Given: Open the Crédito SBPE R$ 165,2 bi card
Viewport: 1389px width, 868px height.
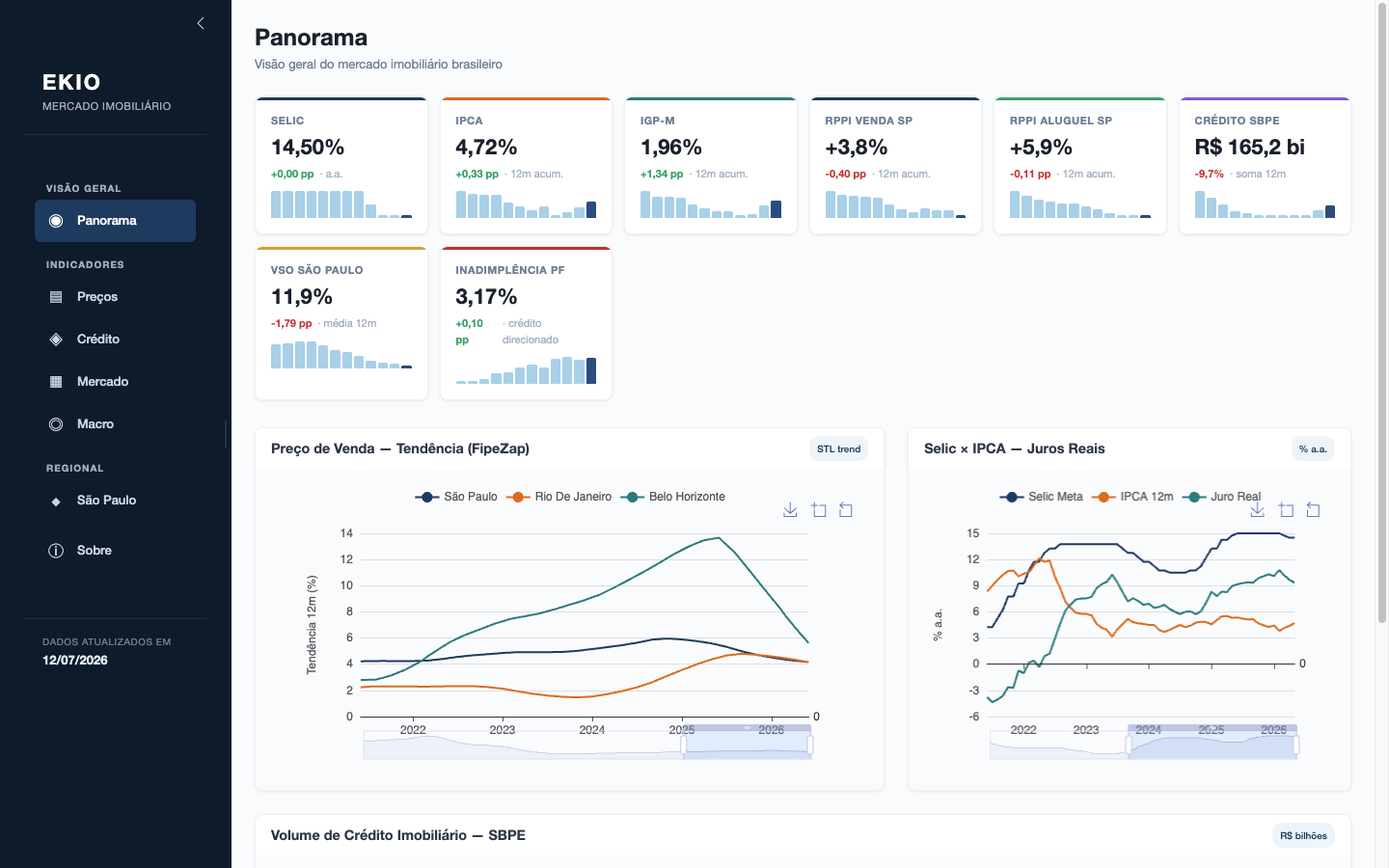Looking at the screenshot, I should 1265,166.
